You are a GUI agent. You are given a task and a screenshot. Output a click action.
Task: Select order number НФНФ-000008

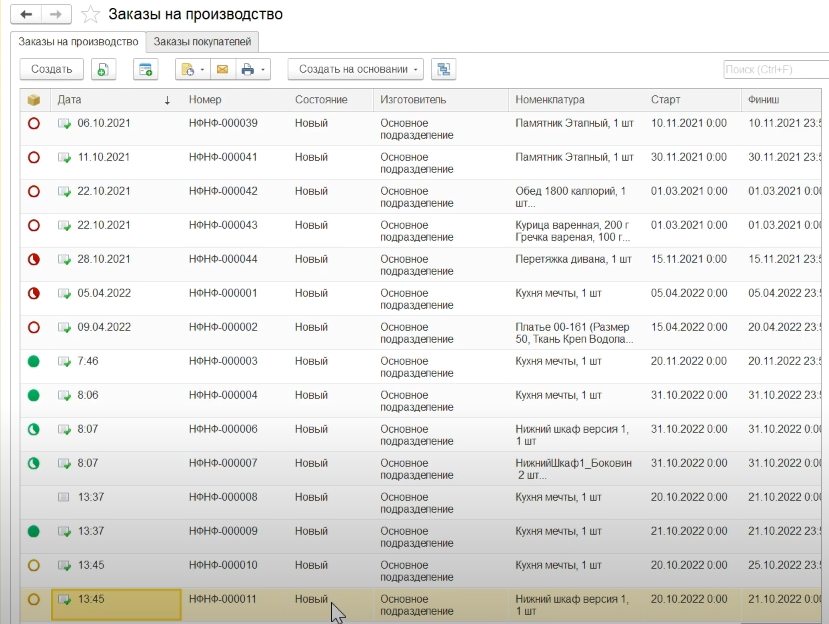(223, 497)
